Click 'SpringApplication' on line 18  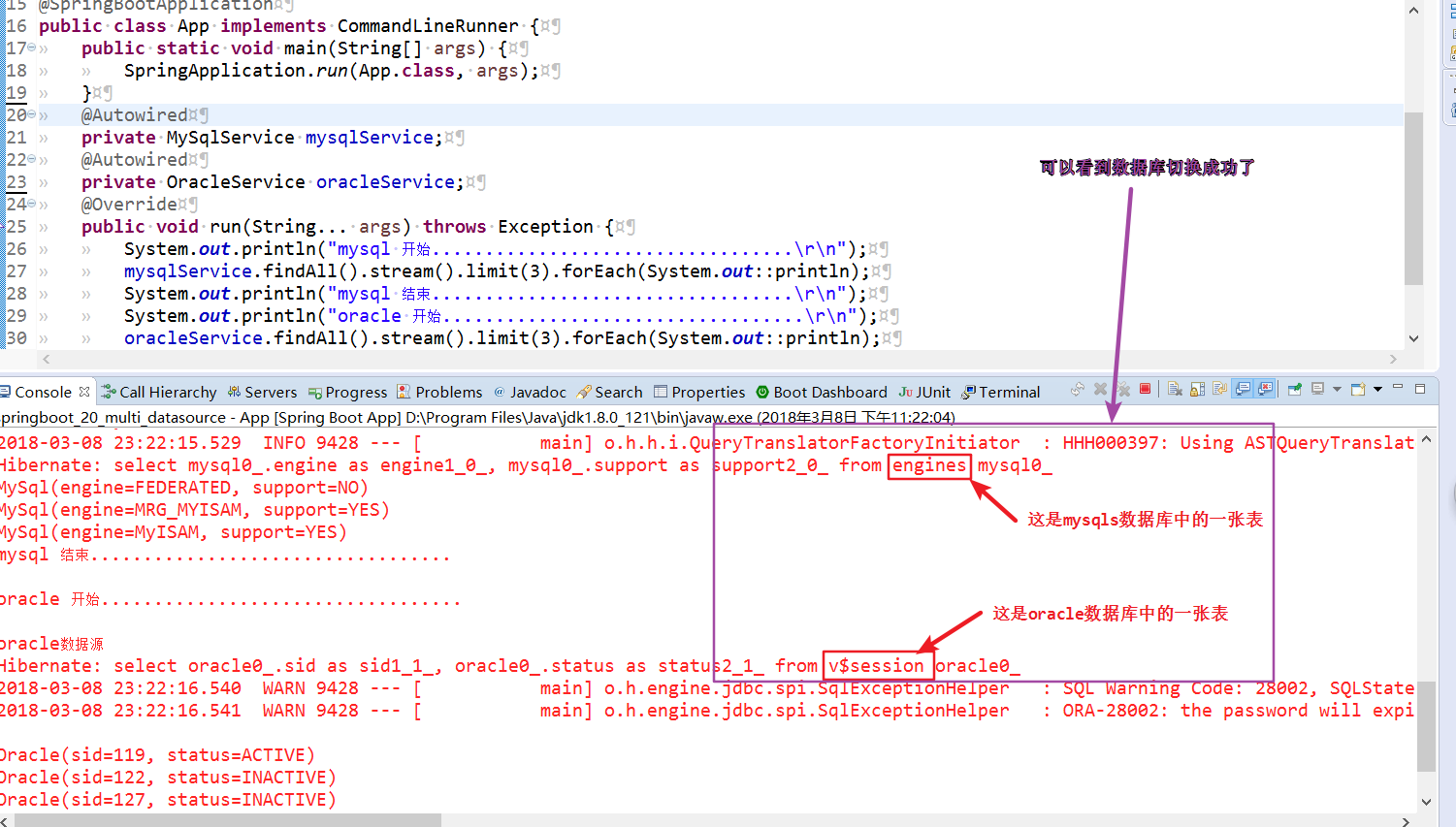[x=214, y=71]
